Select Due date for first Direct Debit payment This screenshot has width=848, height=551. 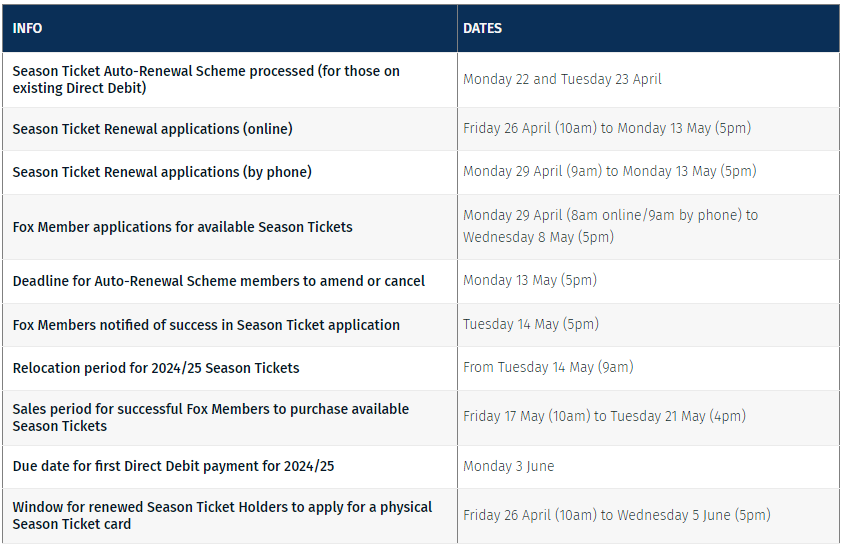pyautogui.click(x=173, y=466)
